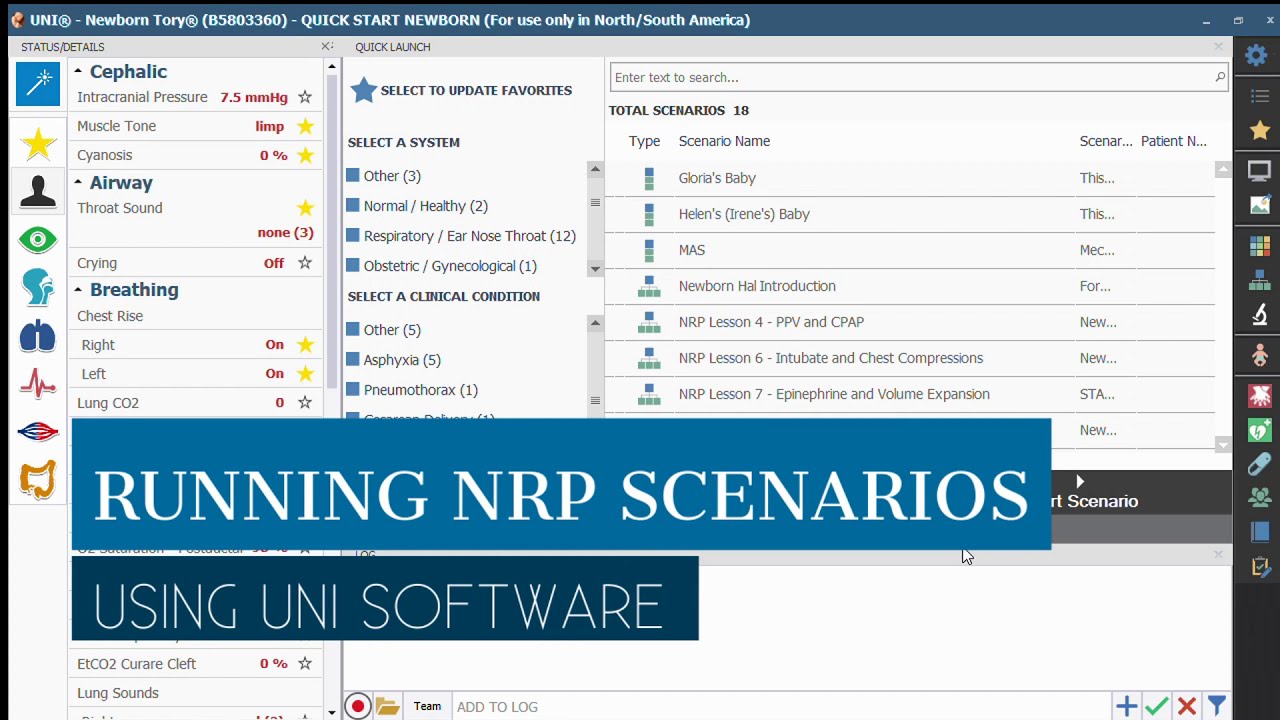Viewport: 1280px width, 720px height.
Task: Click the gold star in right sidebar
Action: 1259,131
